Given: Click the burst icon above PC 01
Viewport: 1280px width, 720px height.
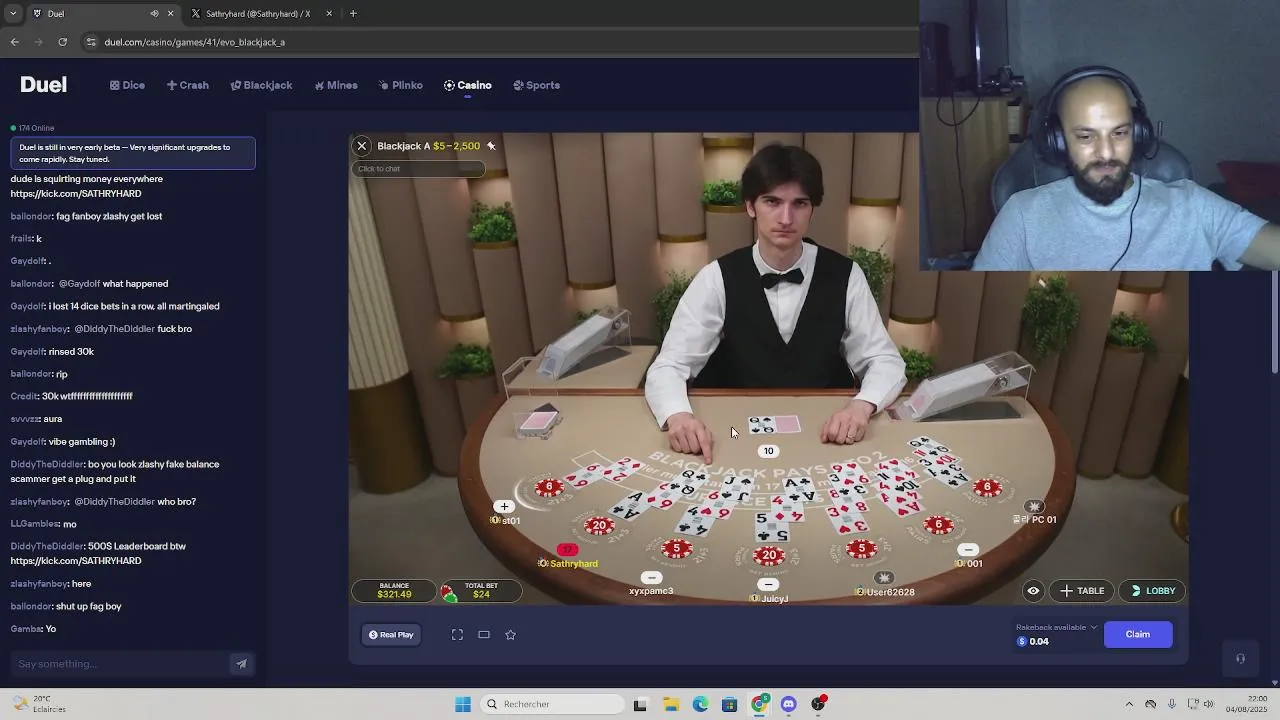Looking at the screenshot, I should pos(1034,507).
